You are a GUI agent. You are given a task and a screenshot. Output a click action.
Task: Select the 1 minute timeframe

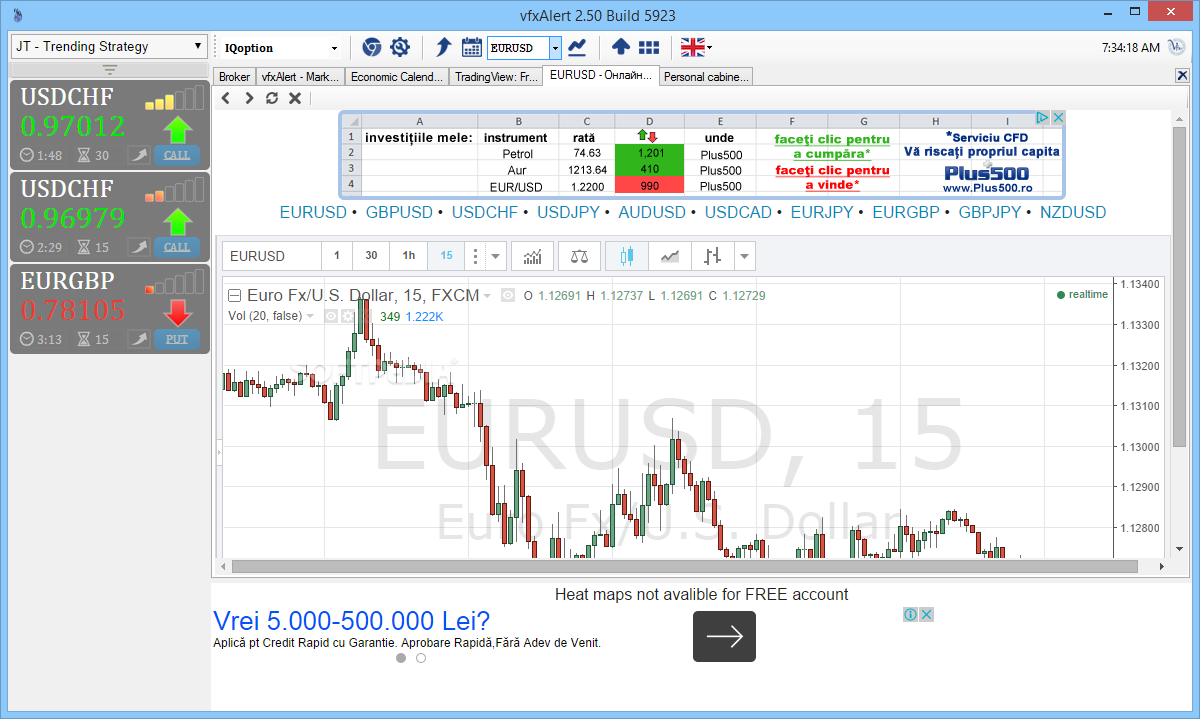(x=337, y=256)
